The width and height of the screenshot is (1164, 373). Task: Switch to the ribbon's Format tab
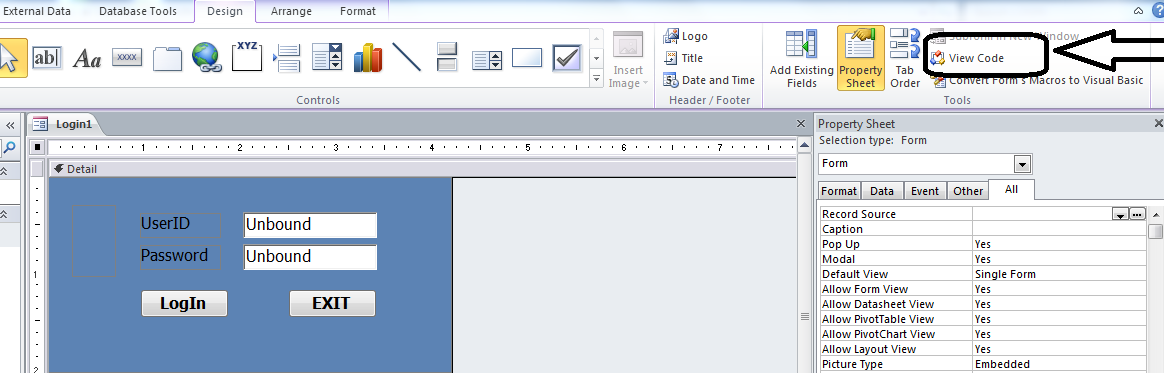click(358, 11)
